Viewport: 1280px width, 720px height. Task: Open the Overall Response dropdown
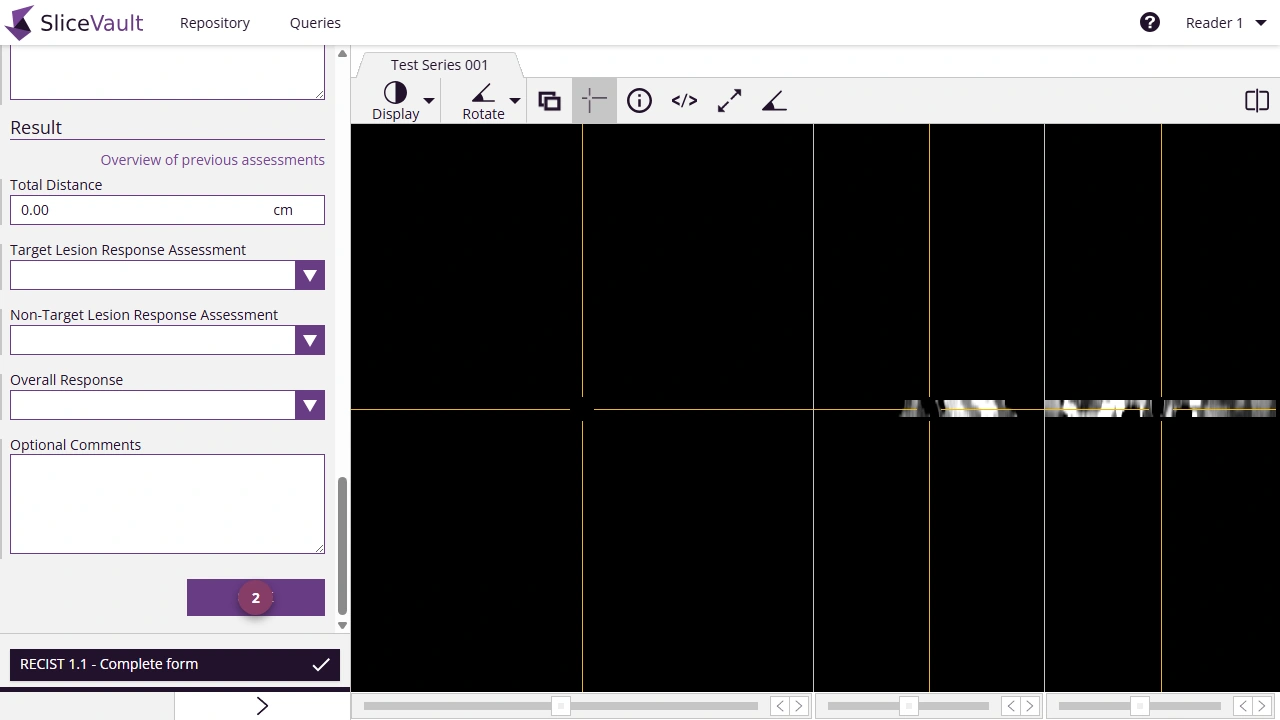[309, 405]
